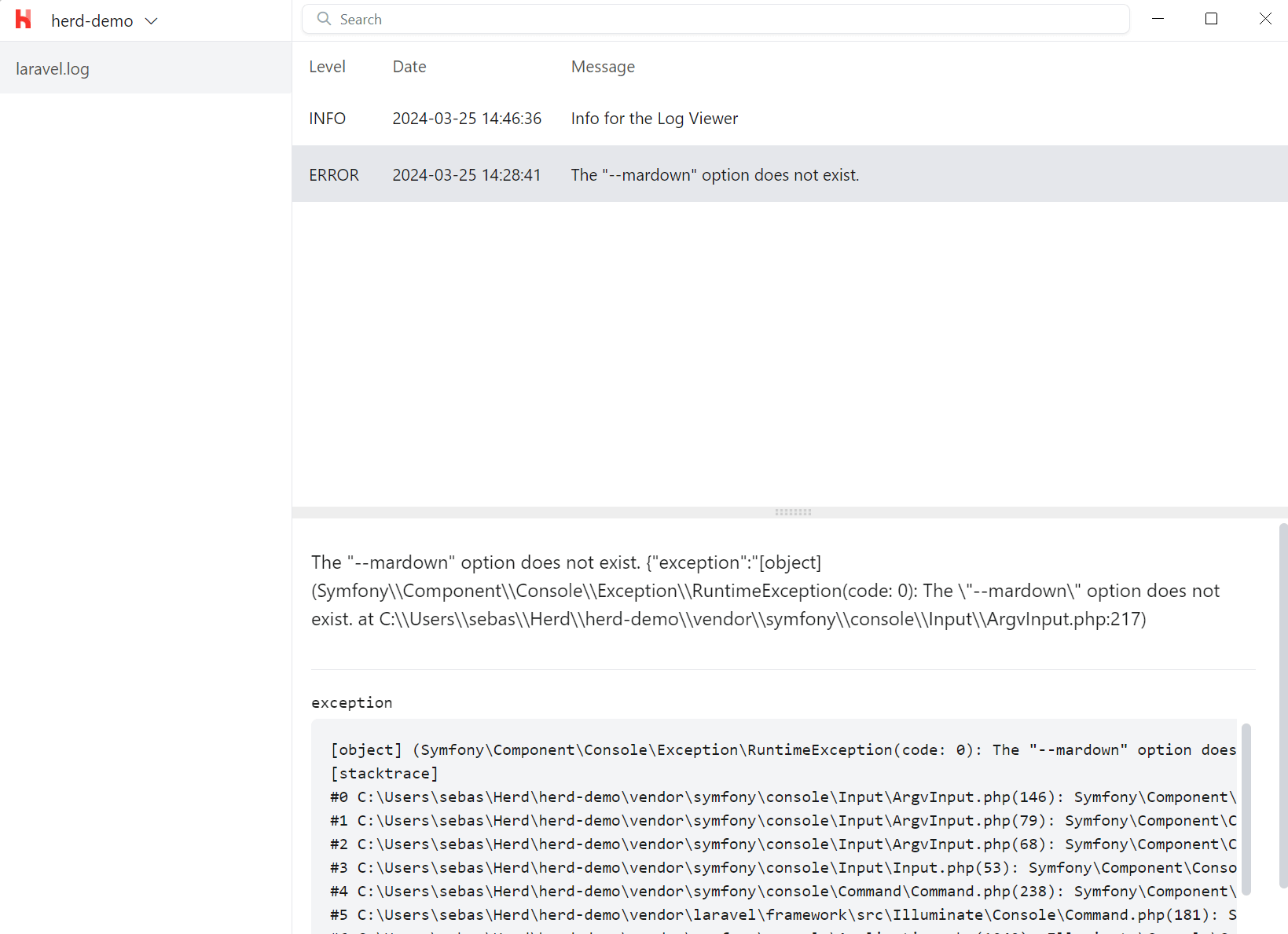This screenshot has width=1288, height=934.
Task: Click the main detail pane scrollbar
Action: click(1282, 707)
